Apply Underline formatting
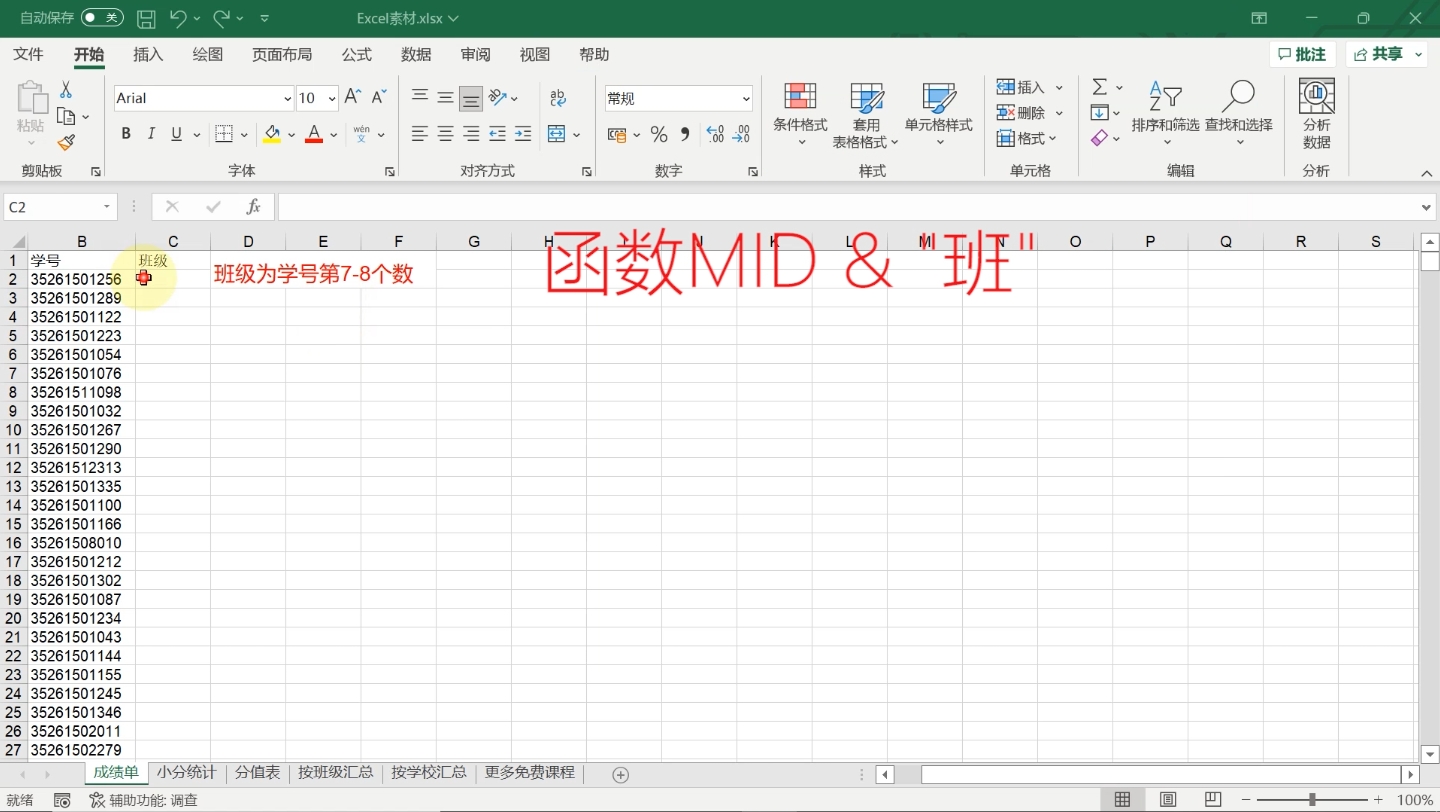The width and height of the screenshot is (1440, 812). click(177, 134)
